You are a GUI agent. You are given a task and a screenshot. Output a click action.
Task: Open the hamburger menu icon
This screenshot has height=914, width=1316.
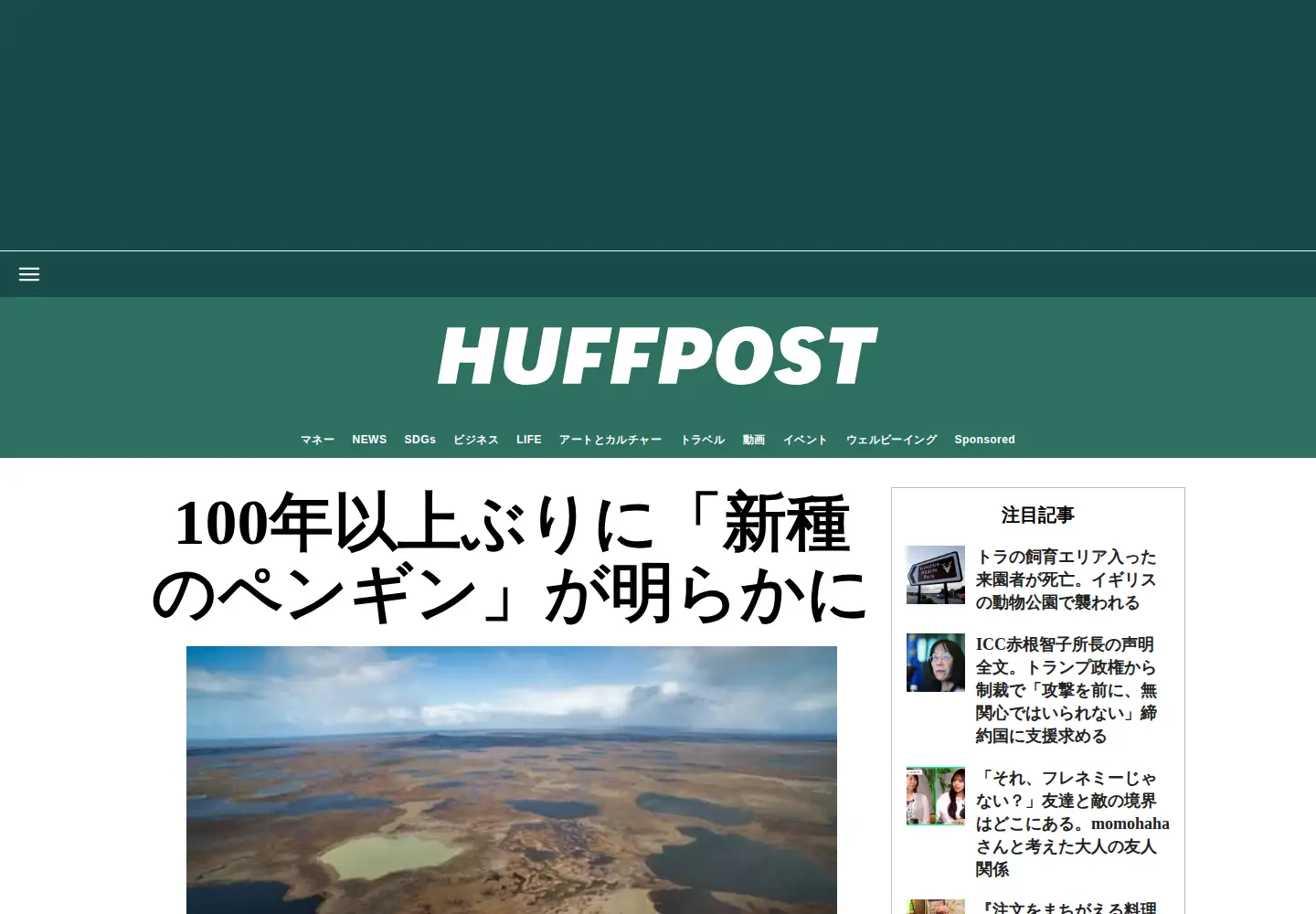[29, 274]
